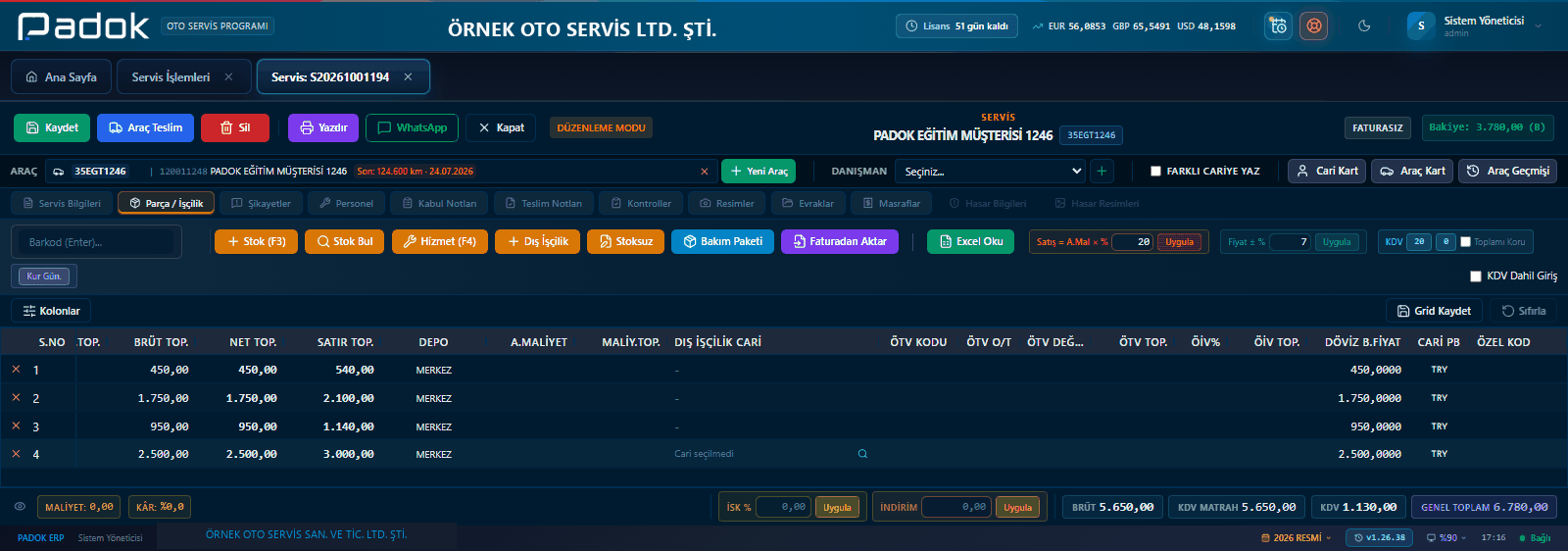Open the support lifebuoy icon
This screenshot has height=551, width=1568.
(1314, 26)
